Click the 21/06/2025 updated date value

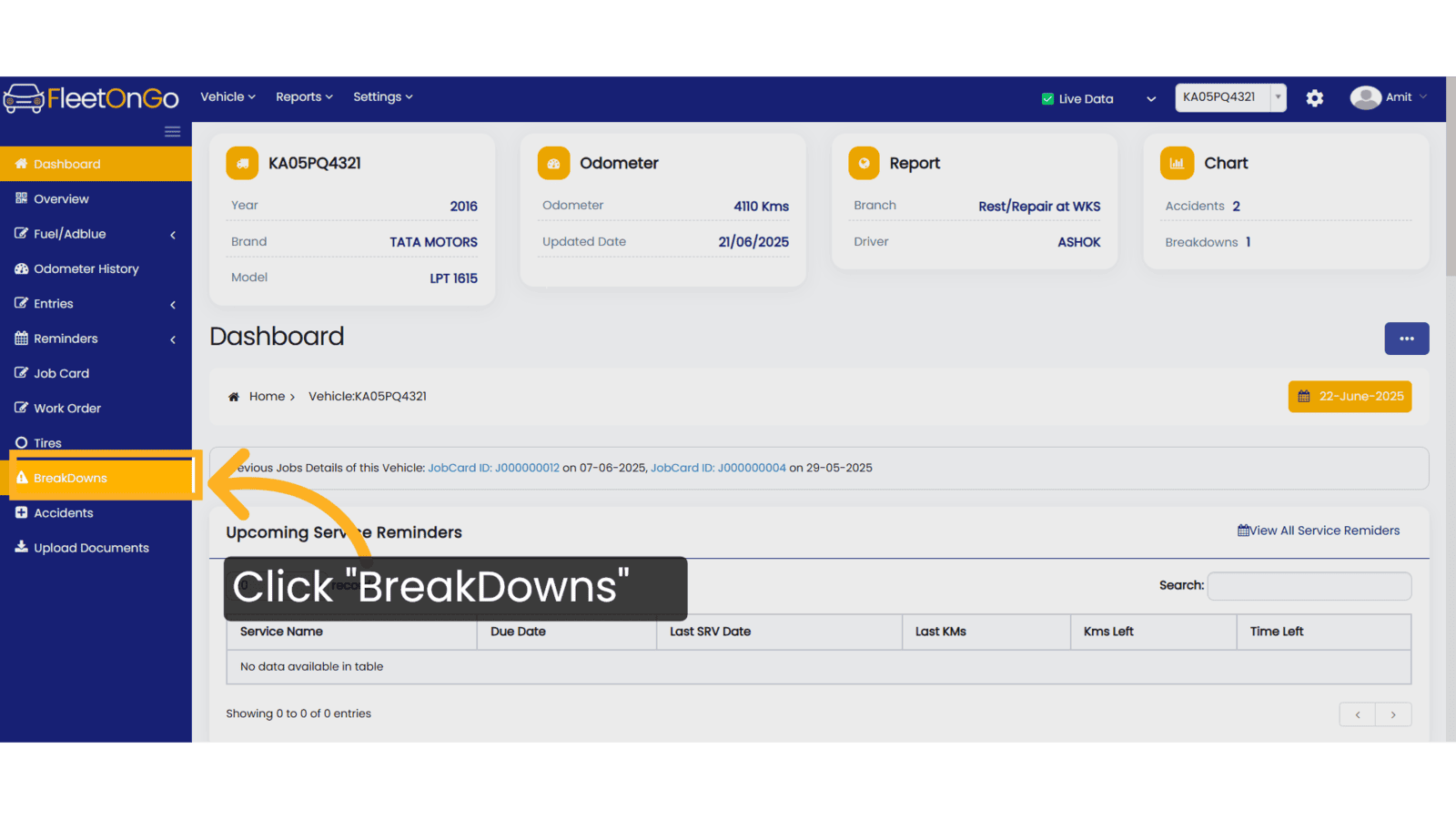click(x=753, y=242)
